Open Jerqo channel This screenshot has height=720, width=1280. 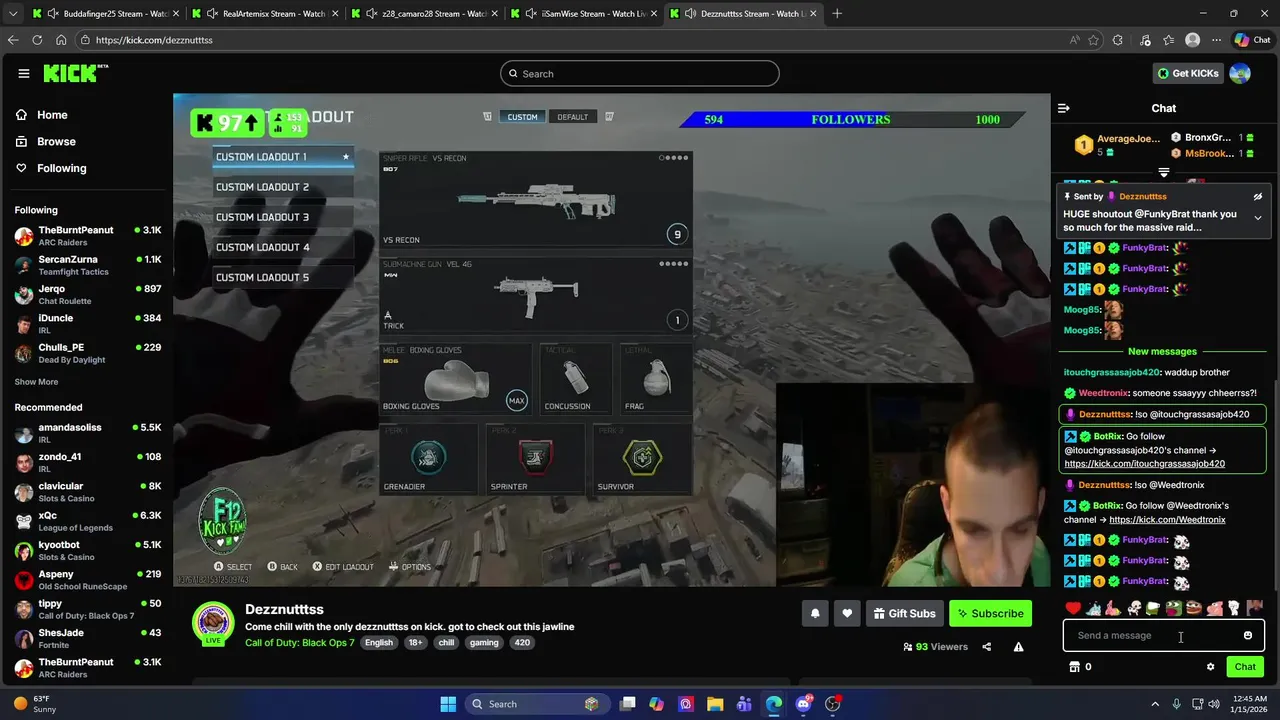point(87,295)
